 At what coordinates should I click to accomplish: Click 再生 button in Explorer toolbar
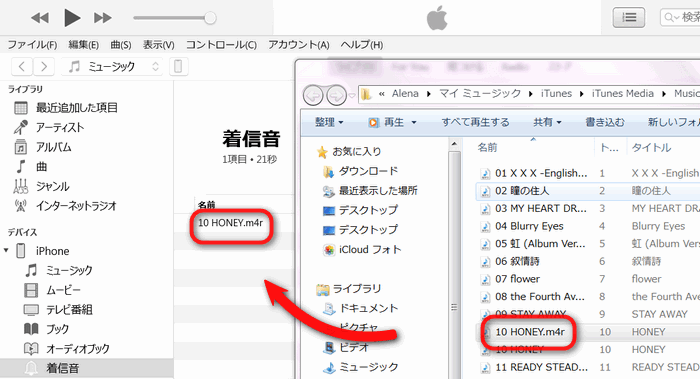pos(387,122)
